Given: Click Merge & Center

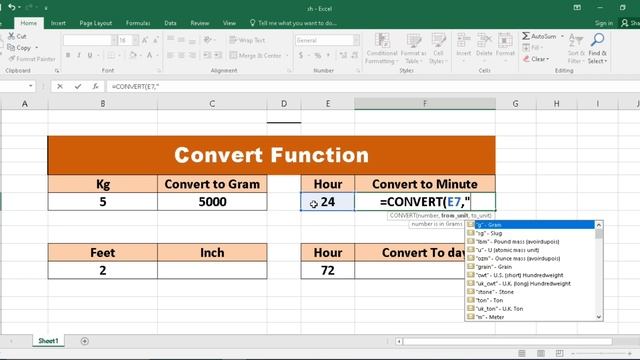Looking at the screenshot, I should 256,55.
